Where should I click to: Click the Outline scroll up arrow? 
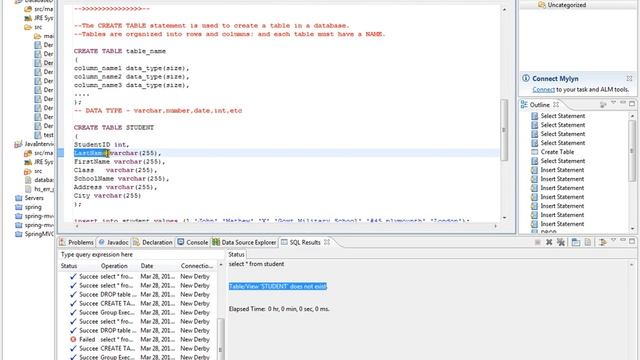coord(632,116)
